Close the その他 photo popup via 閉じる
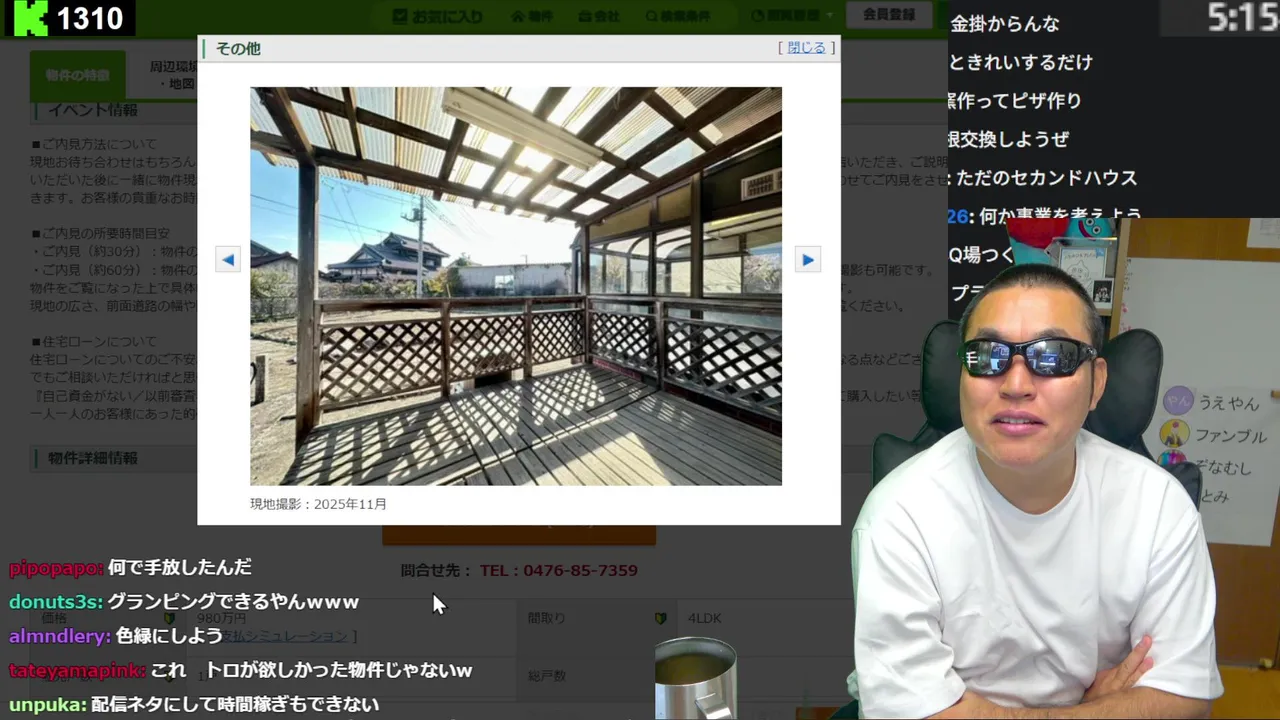 pyautogui.click(x=806, y=47)
